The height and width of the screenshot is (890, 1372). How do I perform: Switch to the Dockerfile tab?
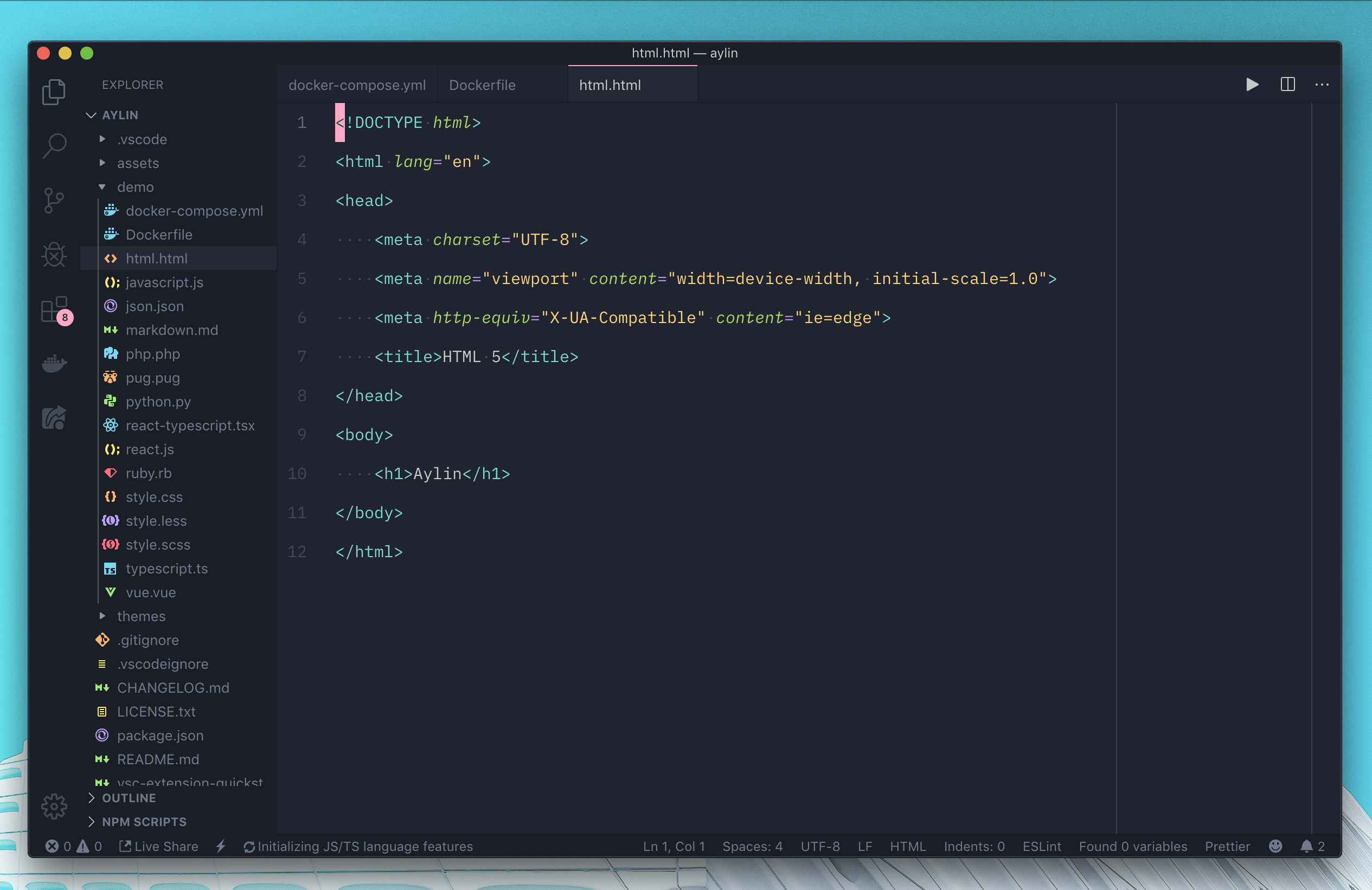pyautogui.click(x=482, y=85)
